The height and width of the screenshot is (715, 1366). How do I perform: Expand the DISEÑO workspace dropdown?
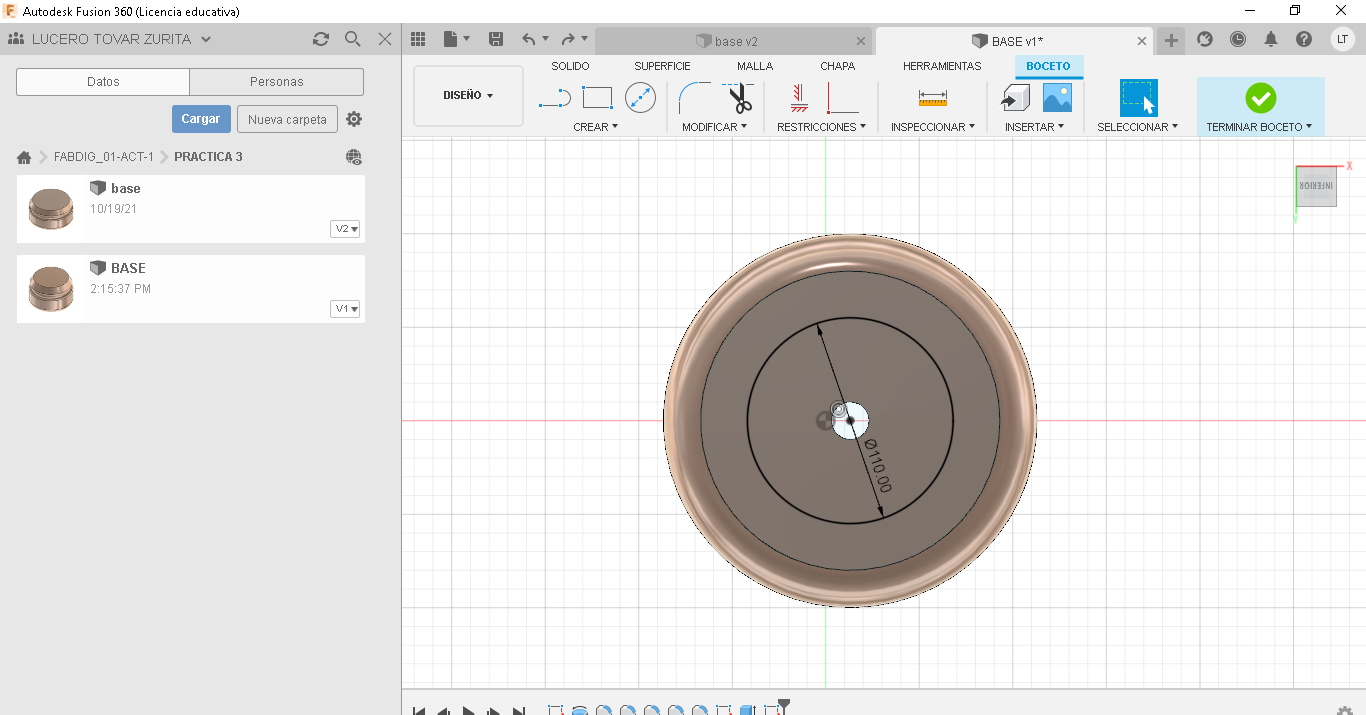pyautogui.click(x=468, y=96)
